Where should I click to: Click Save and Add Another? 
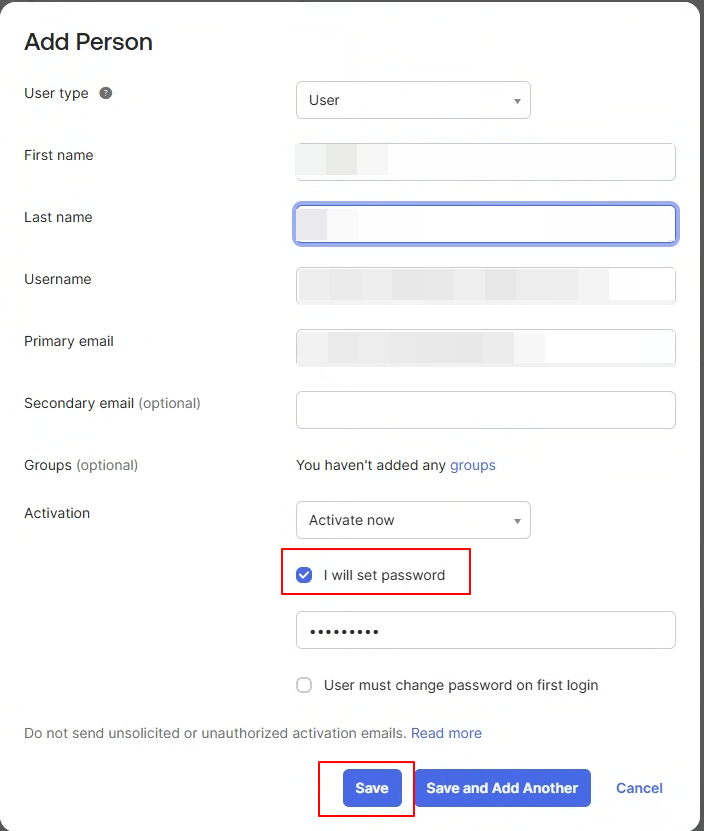pos(503,788)
